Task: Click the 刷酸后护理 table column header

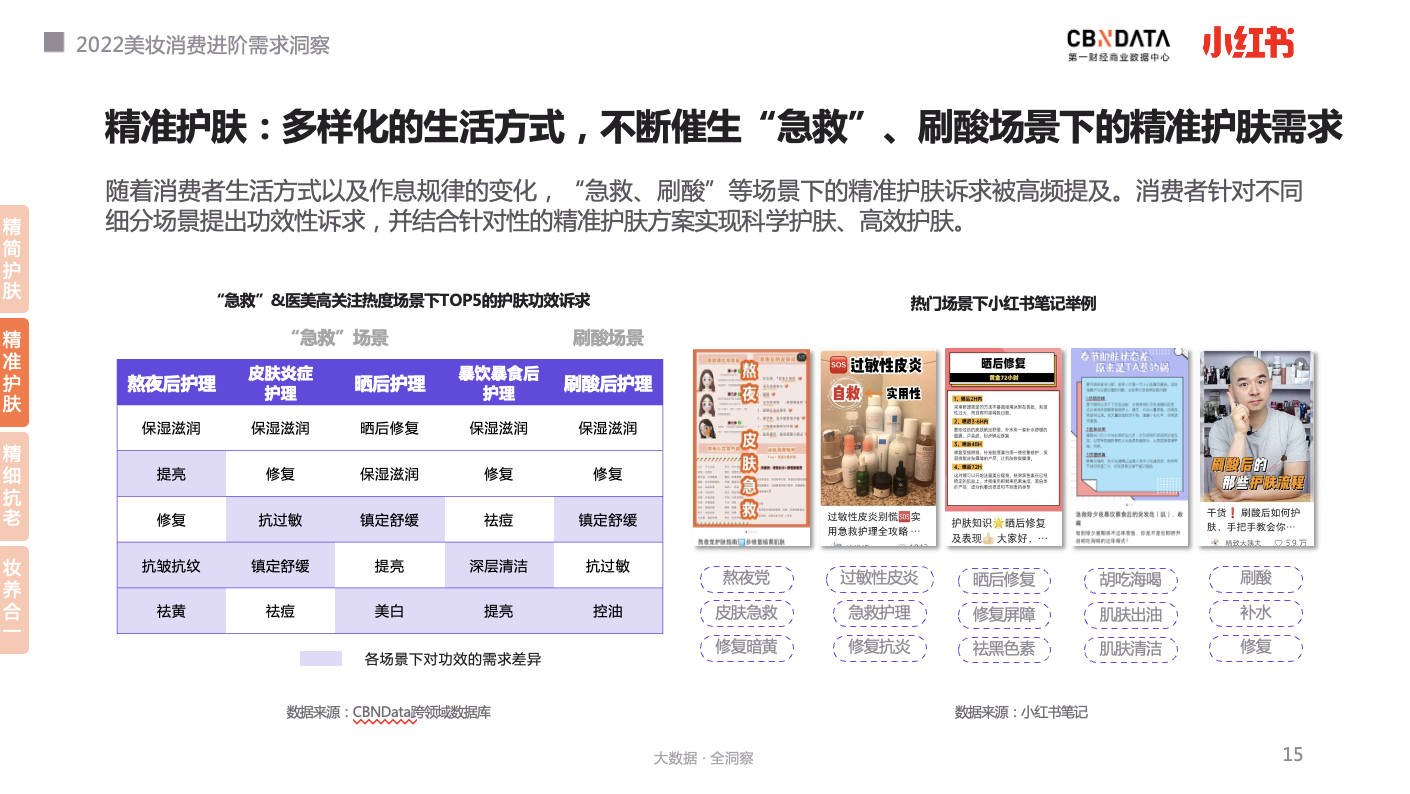Action: click(608, 383)
